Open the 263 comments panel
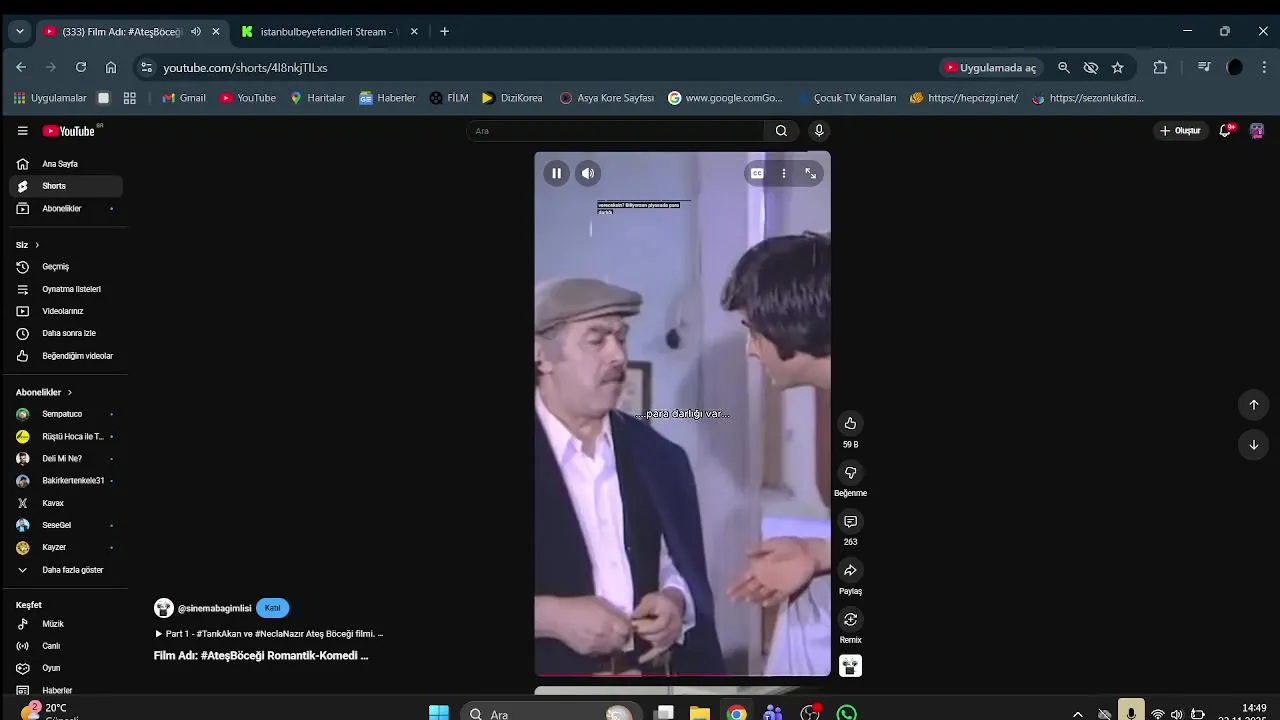This screenshot has width=1280, height=720. [850, 521]
